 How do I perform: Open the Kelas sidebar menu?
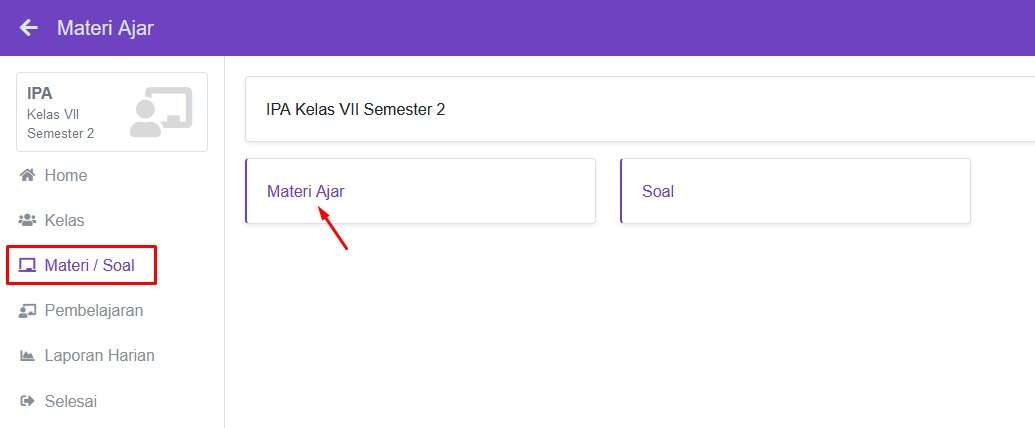(64, 221)
